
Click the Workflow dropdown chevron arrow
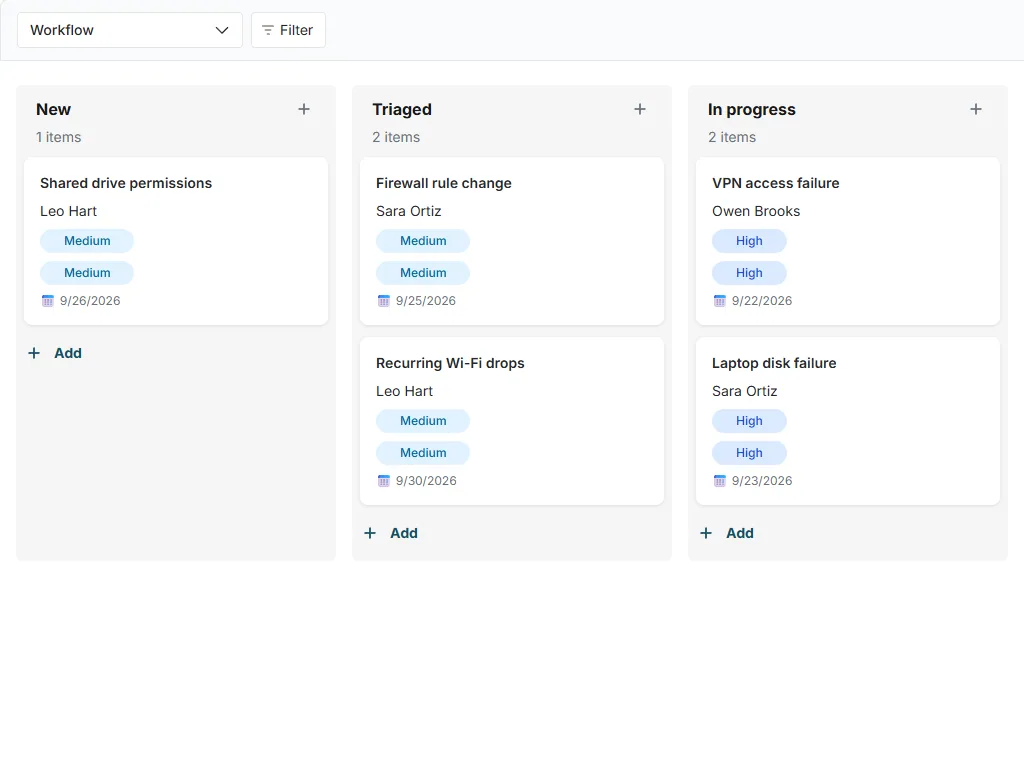point(222,30)
